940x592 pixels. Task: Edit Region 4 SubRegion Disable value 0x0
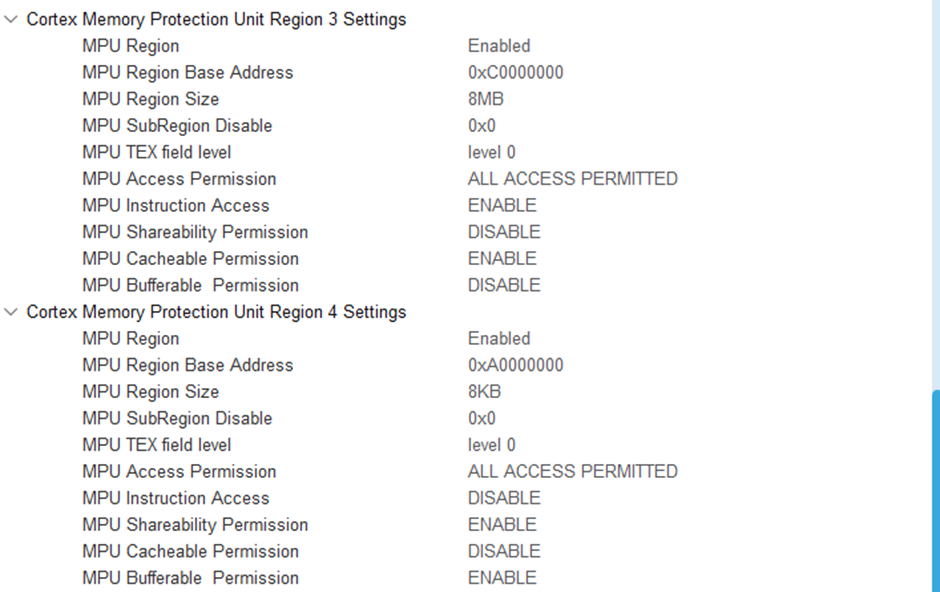481,419
